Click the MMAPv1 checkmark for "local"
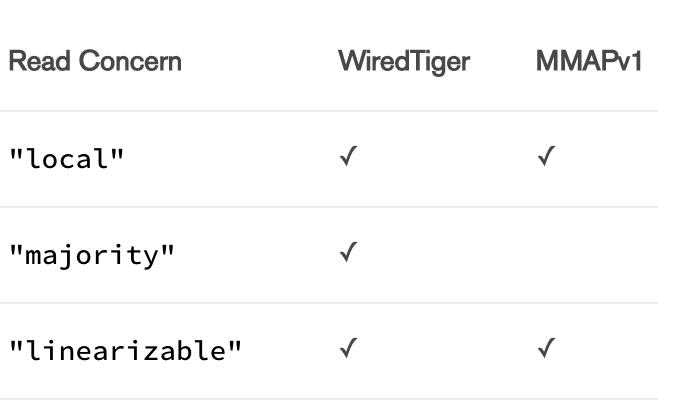 (545, 158)
